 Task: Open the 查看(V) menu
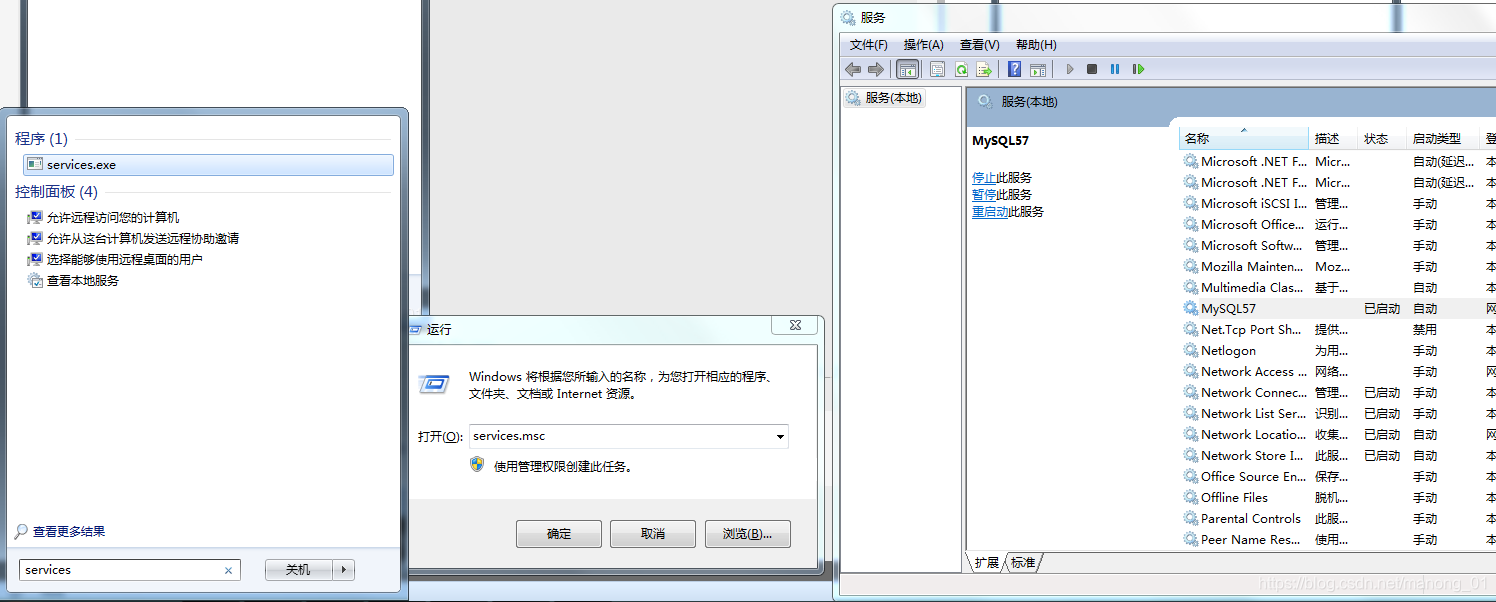click(x=979, y=44)
